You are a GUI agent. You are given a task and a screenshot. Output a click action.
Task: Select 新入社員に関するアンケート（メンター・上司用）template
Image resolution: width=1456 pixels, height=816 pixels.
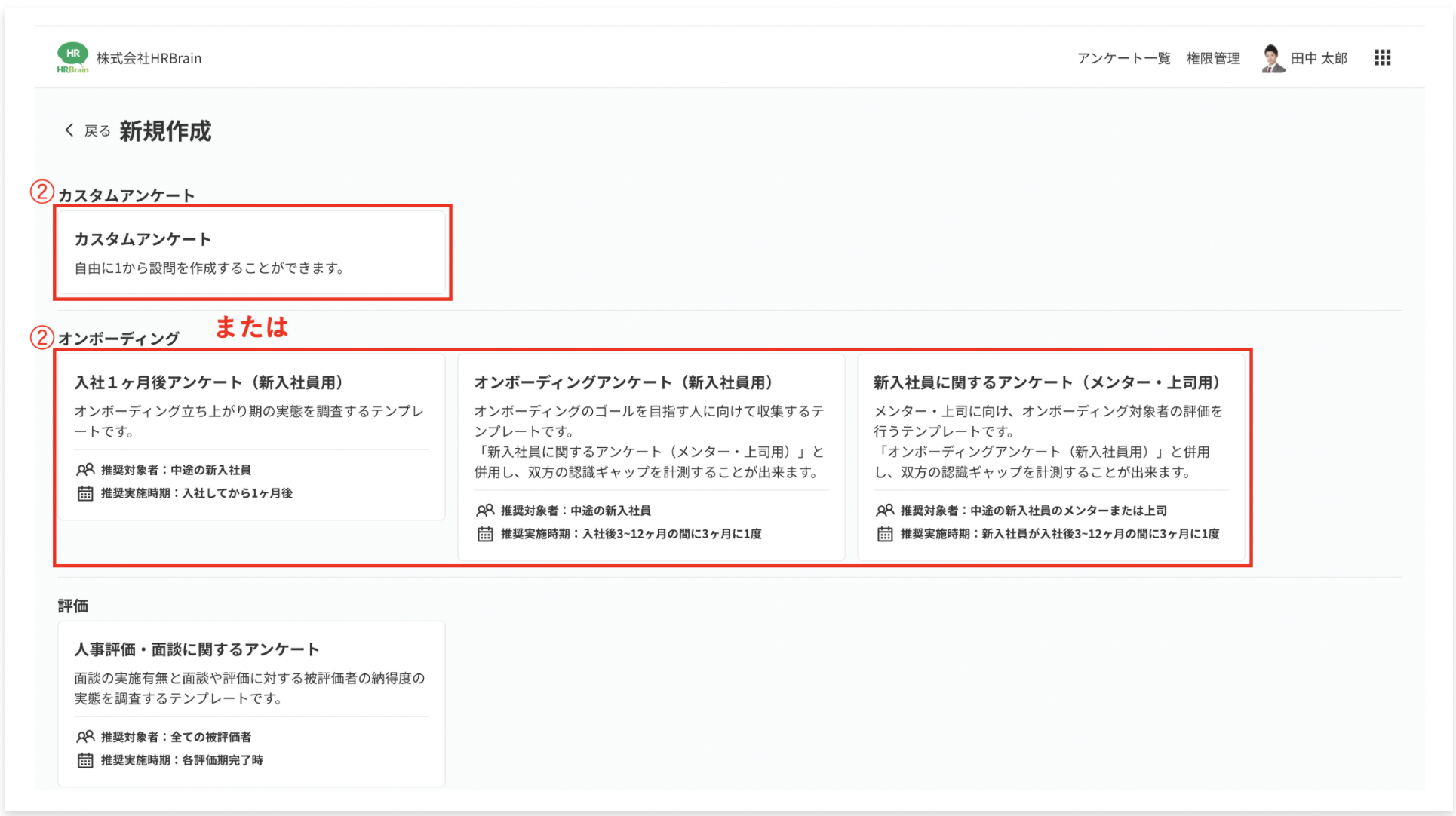click(1052, 458)
